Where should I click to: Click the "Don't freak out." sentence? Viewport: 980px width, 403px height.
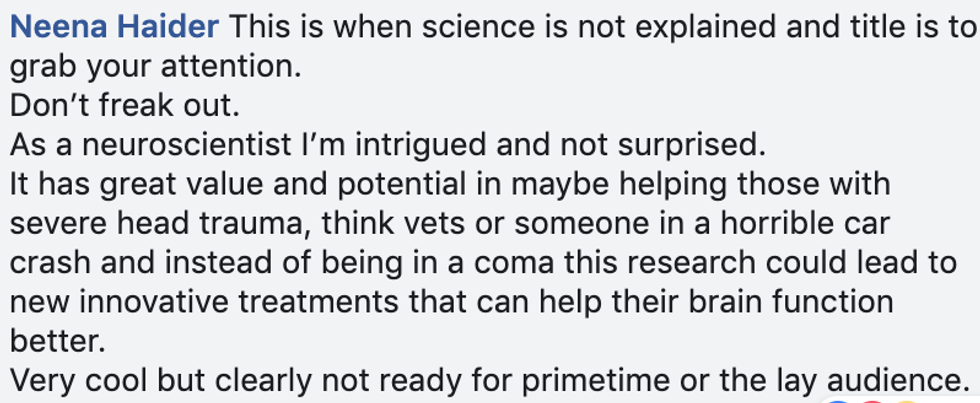click(127, 106)
